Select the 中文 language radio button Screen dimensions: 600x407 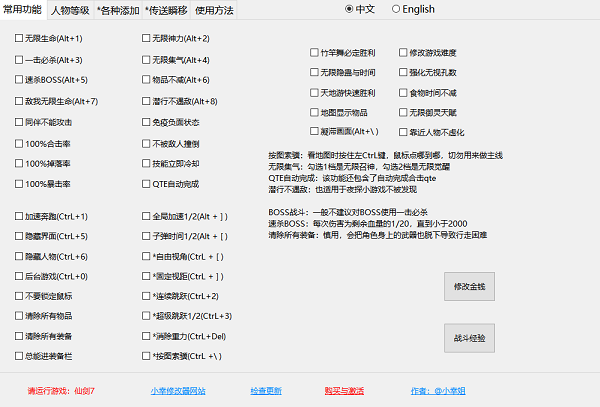(348, 9)
